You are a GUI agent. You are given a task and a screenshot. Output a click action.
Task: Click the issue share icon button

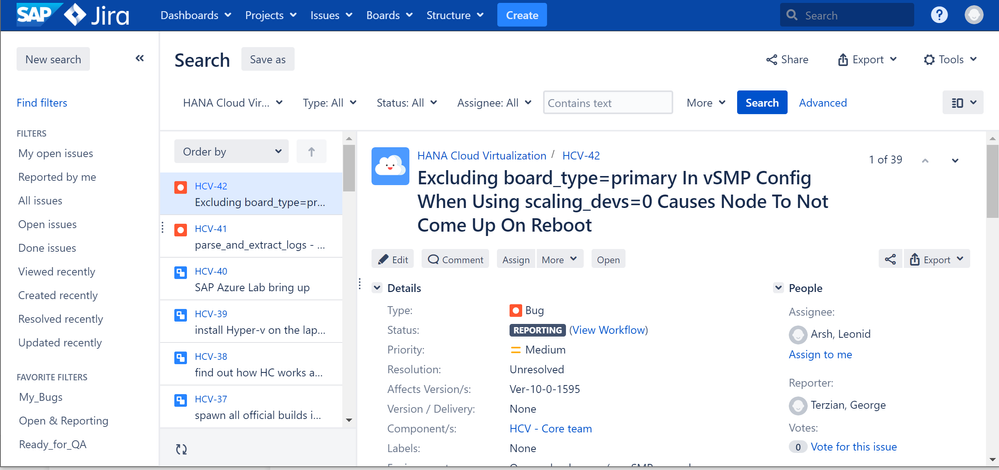coord(890,259)
